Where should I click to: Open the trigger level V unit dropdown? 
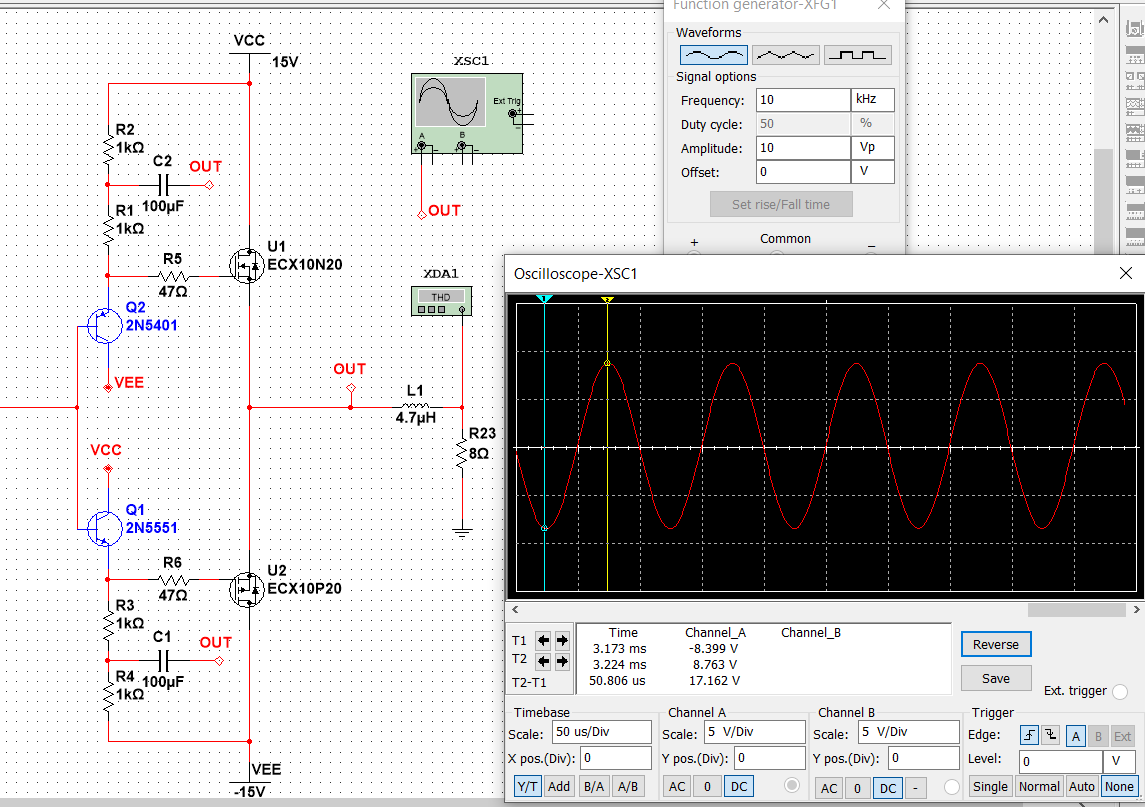(x=1119, y=761)
